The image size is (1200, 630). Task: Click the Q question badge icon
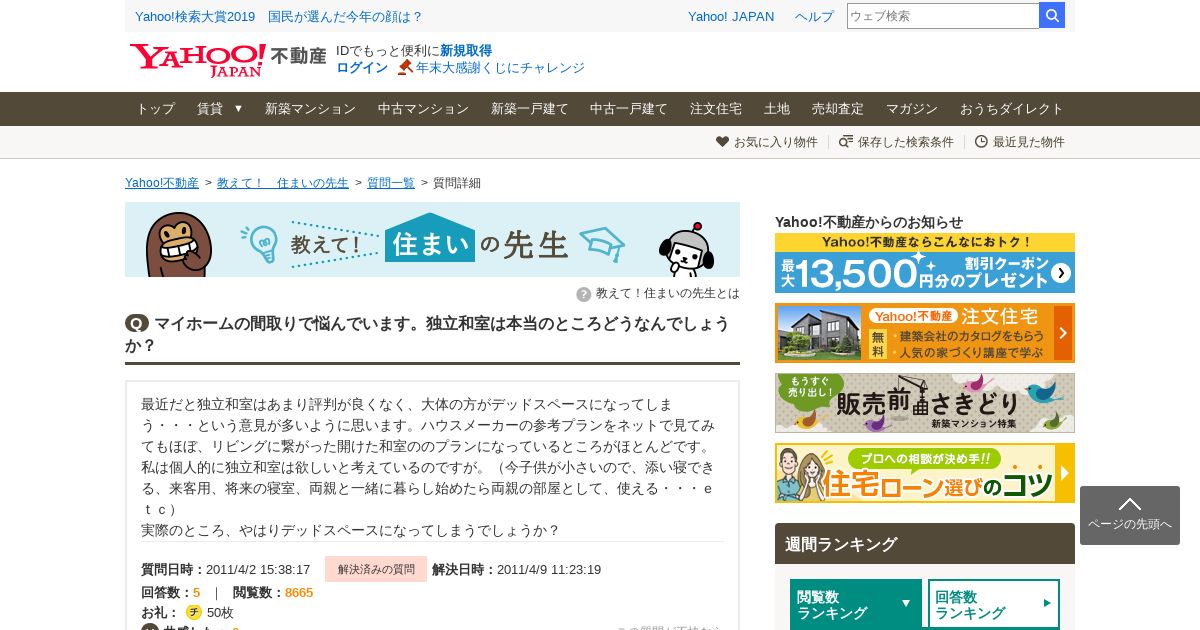coord(137,323)
